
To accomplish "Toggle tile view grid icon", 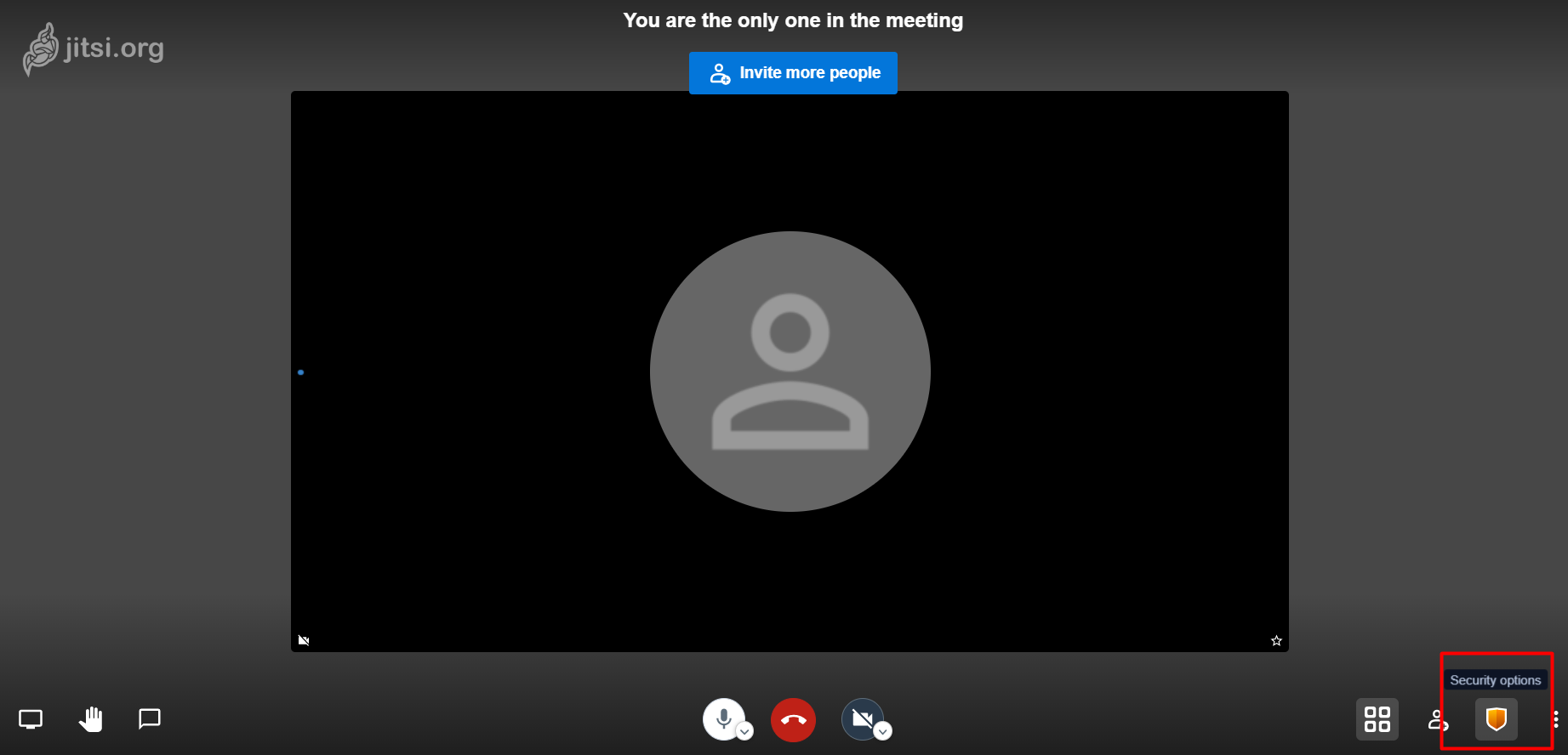I will click(1377, 719).
